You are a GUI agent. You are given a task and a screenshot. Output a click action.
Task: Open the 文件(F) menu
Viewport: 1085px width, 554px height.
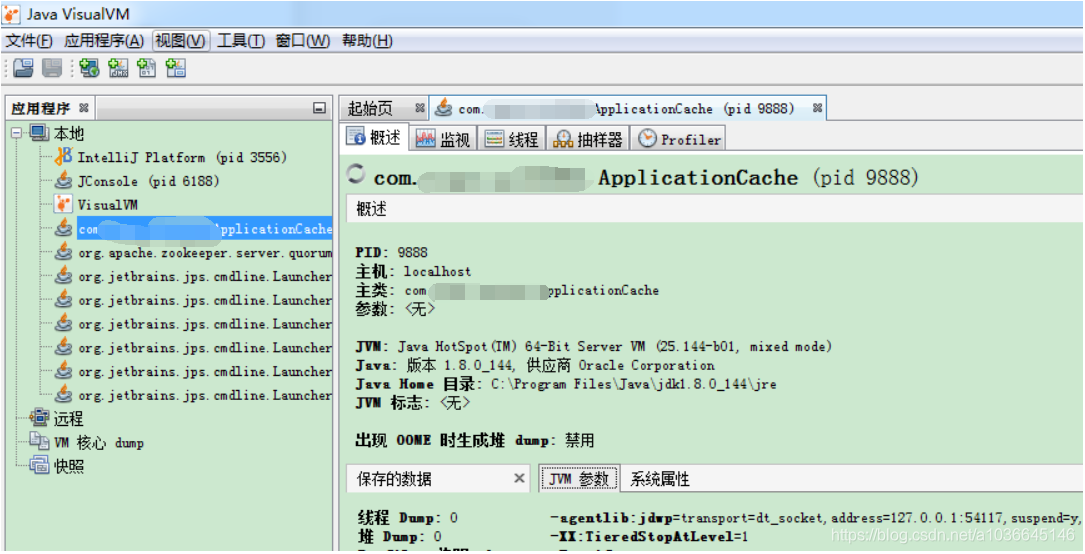tap(29, 41)
